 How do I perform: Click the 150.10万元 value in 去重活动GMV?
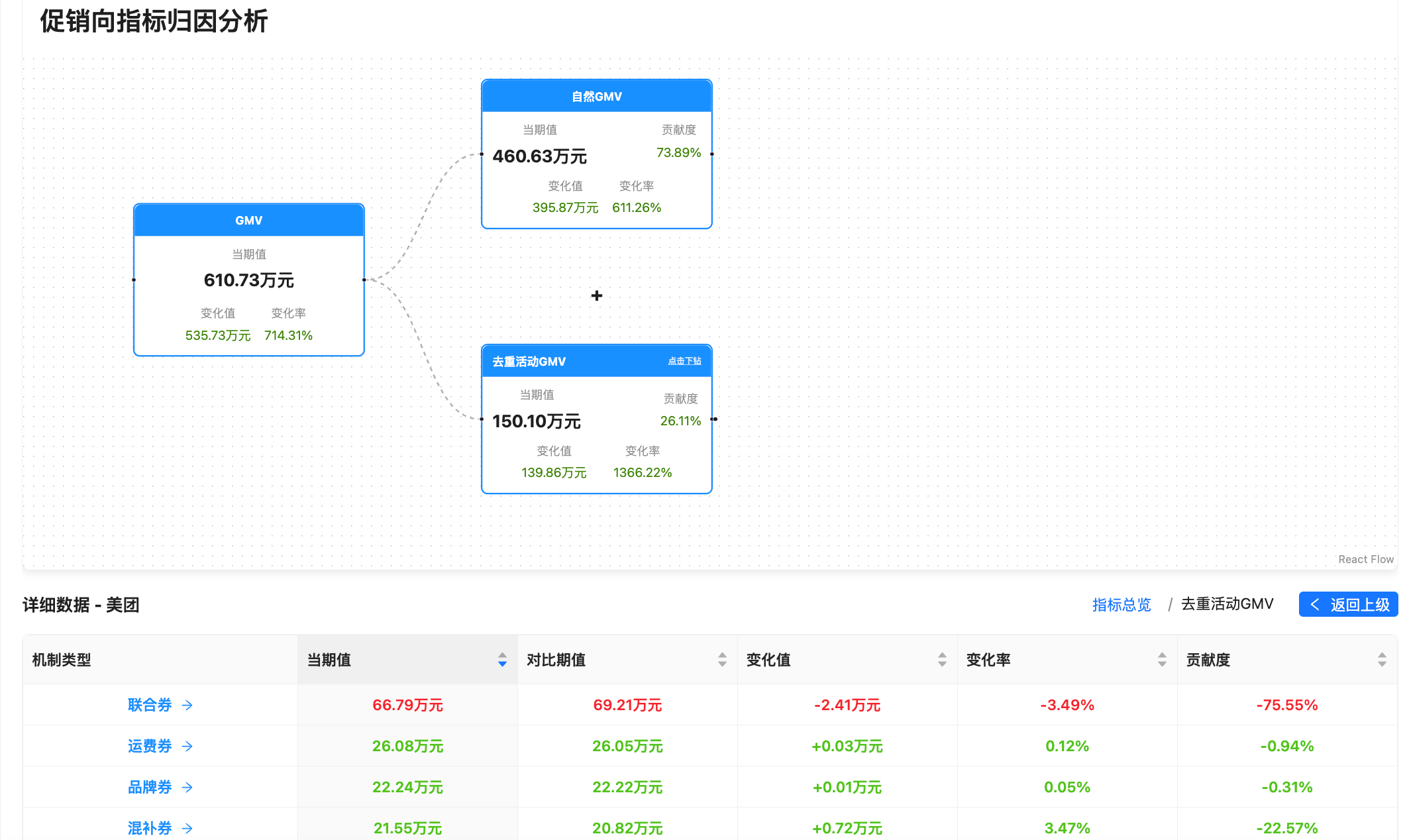click(x=537, y=421)
